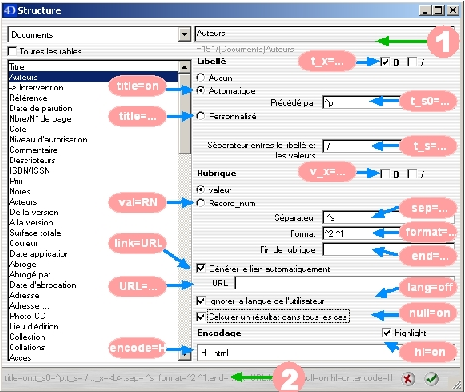Click the field list scroll down arrow
Viewport: 465px width, 392px height.
click(184, 354)
